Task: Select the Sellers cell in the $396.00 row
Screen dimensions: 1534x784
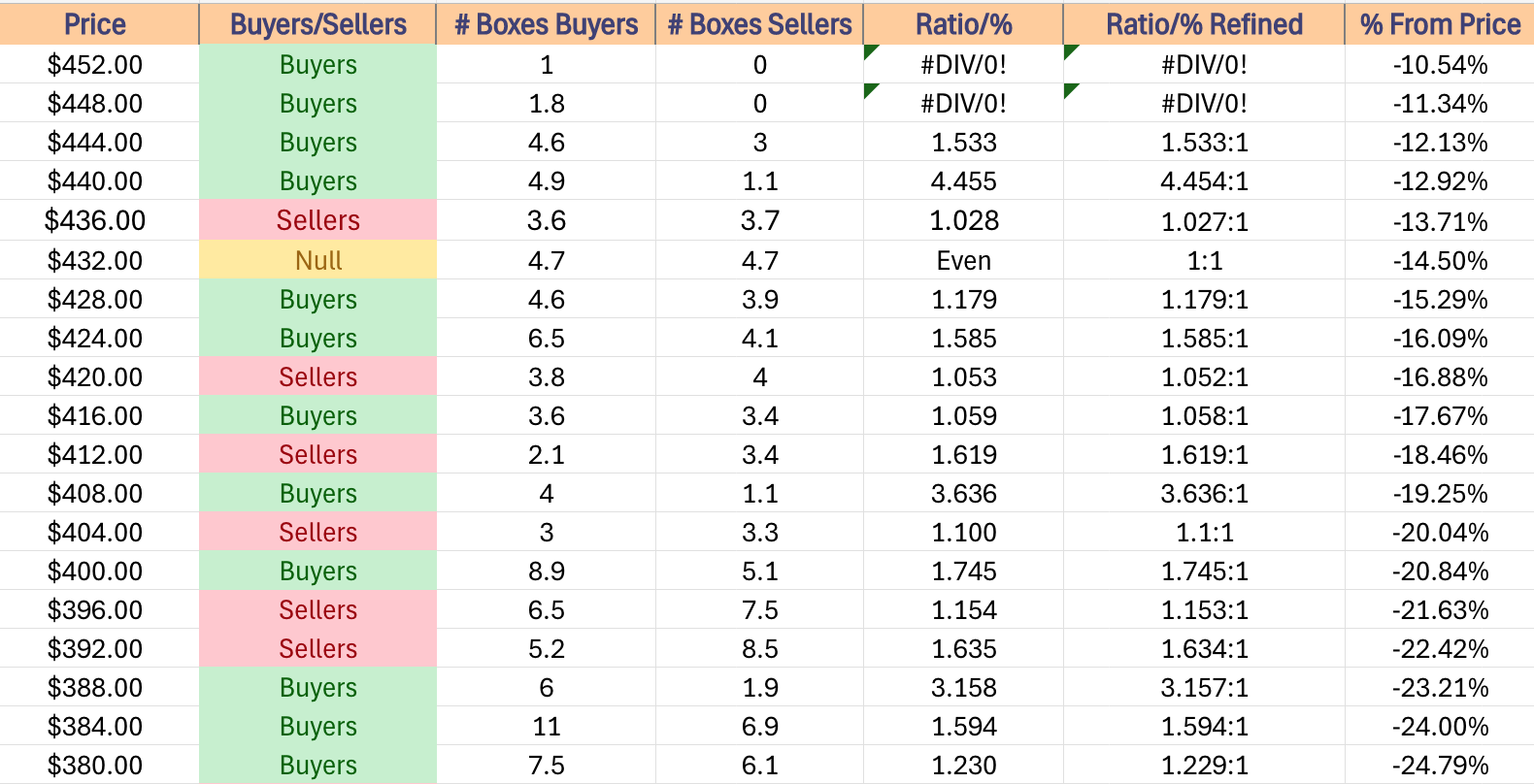Action: (x=317, y=610)
